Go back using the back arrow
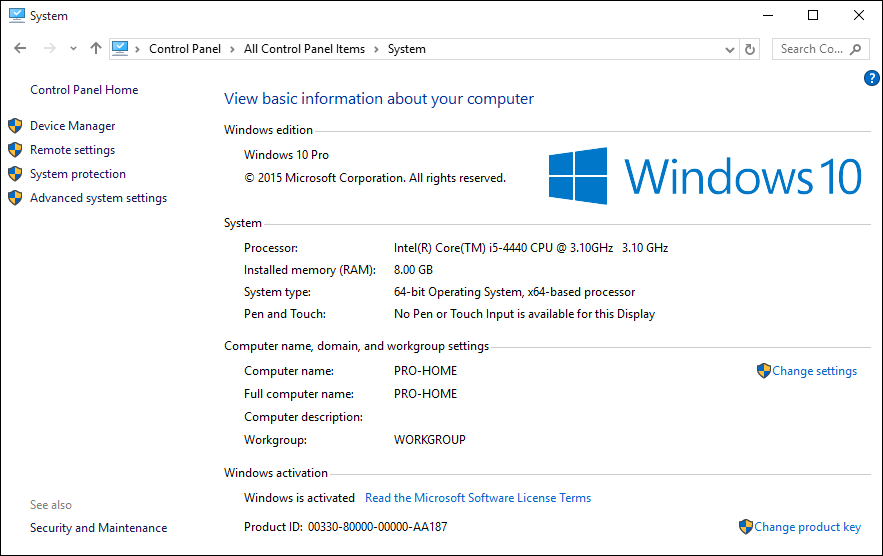The image size is (883, 556). click(20, 48)
